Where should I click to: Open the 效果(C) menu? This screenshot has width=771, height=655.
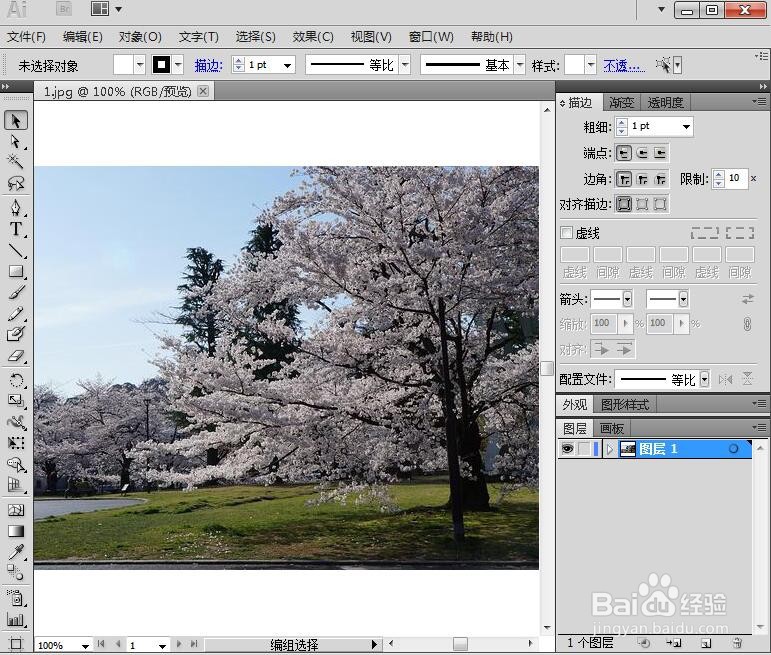point(313,37)
